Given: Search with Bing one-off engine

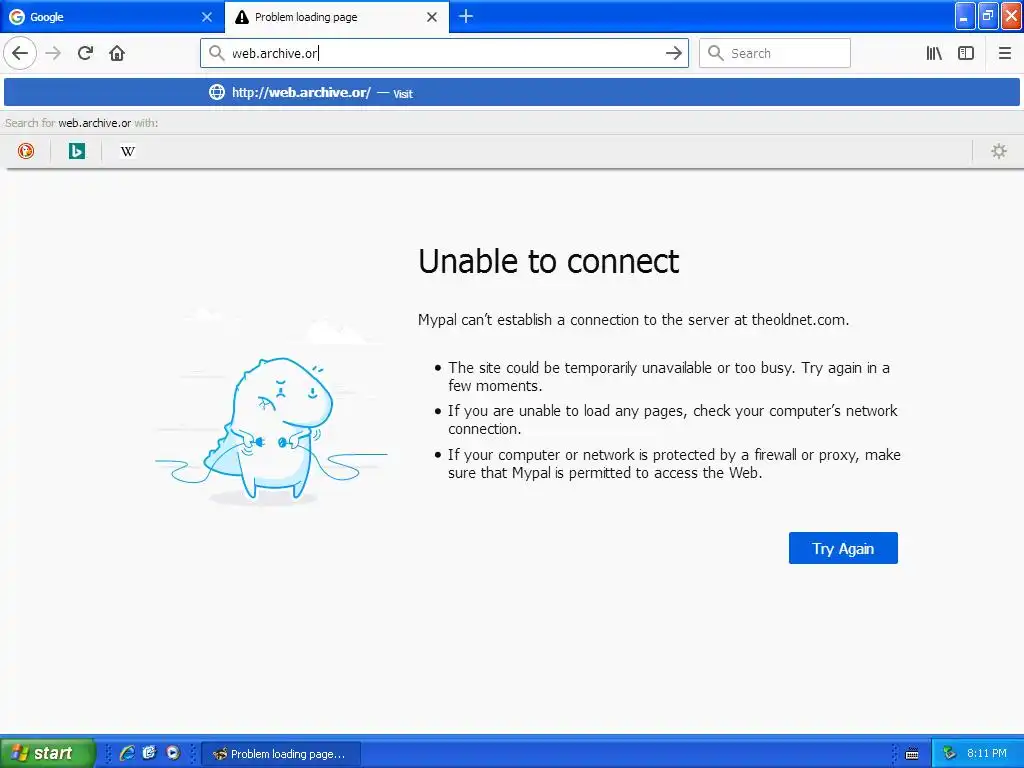Looking at the screenshot, I should (x=77, y=151).
